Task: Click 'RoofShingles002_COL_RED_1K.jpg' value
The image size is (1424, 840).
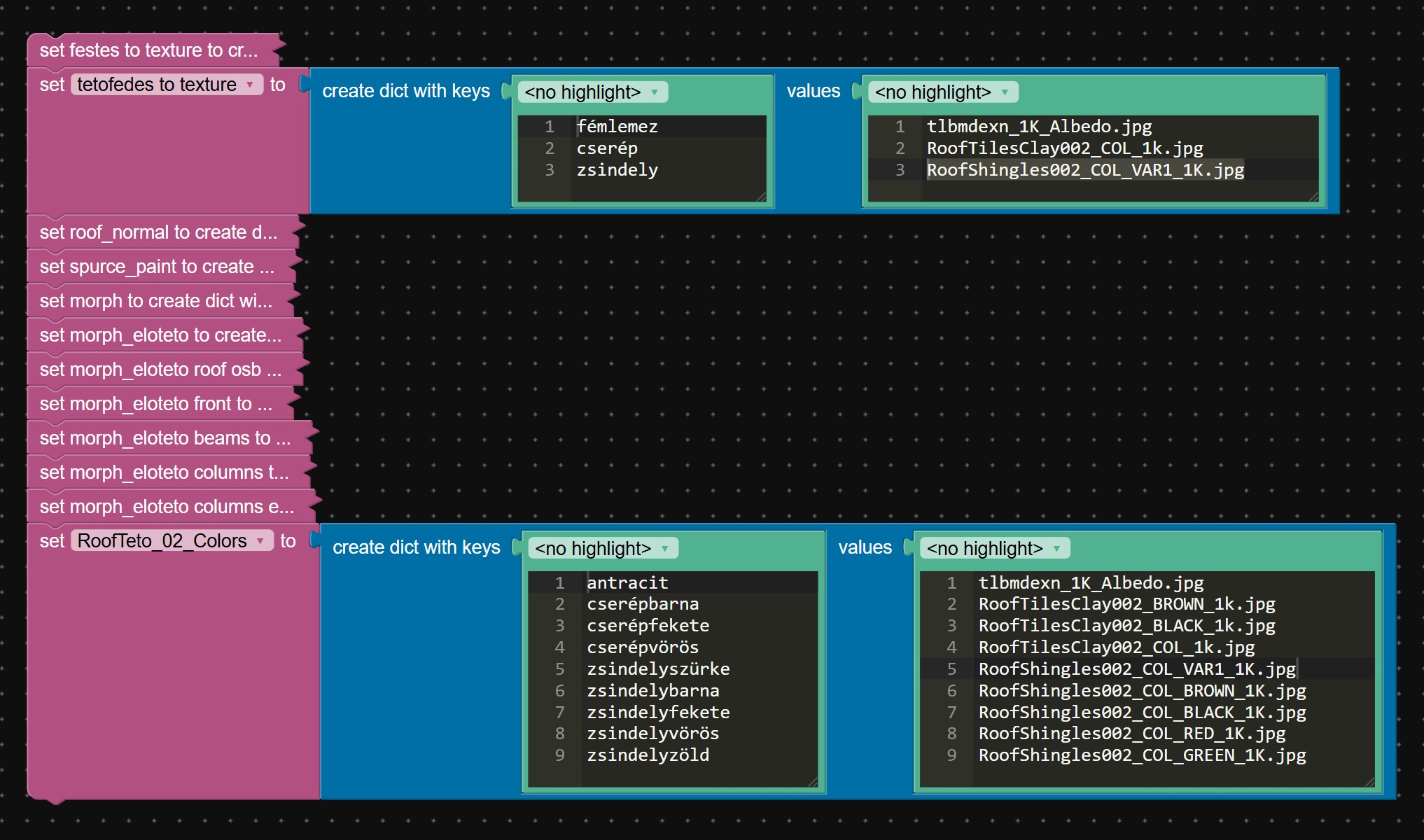Action: point(1132,734)
